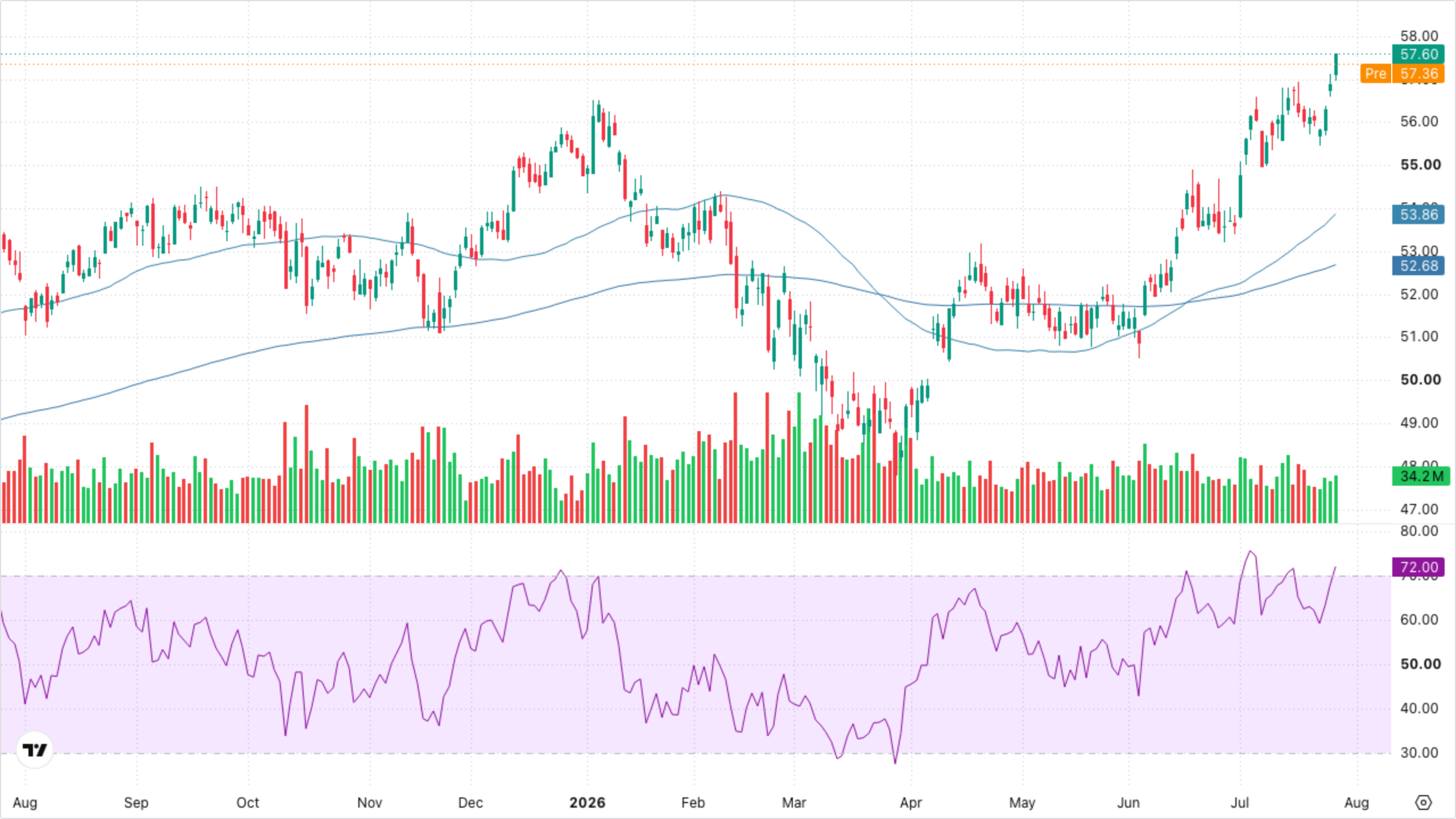The image size is (1456, 819).
Task: Select the 57.60 current price label
Action: click(x=1418, y=54)
